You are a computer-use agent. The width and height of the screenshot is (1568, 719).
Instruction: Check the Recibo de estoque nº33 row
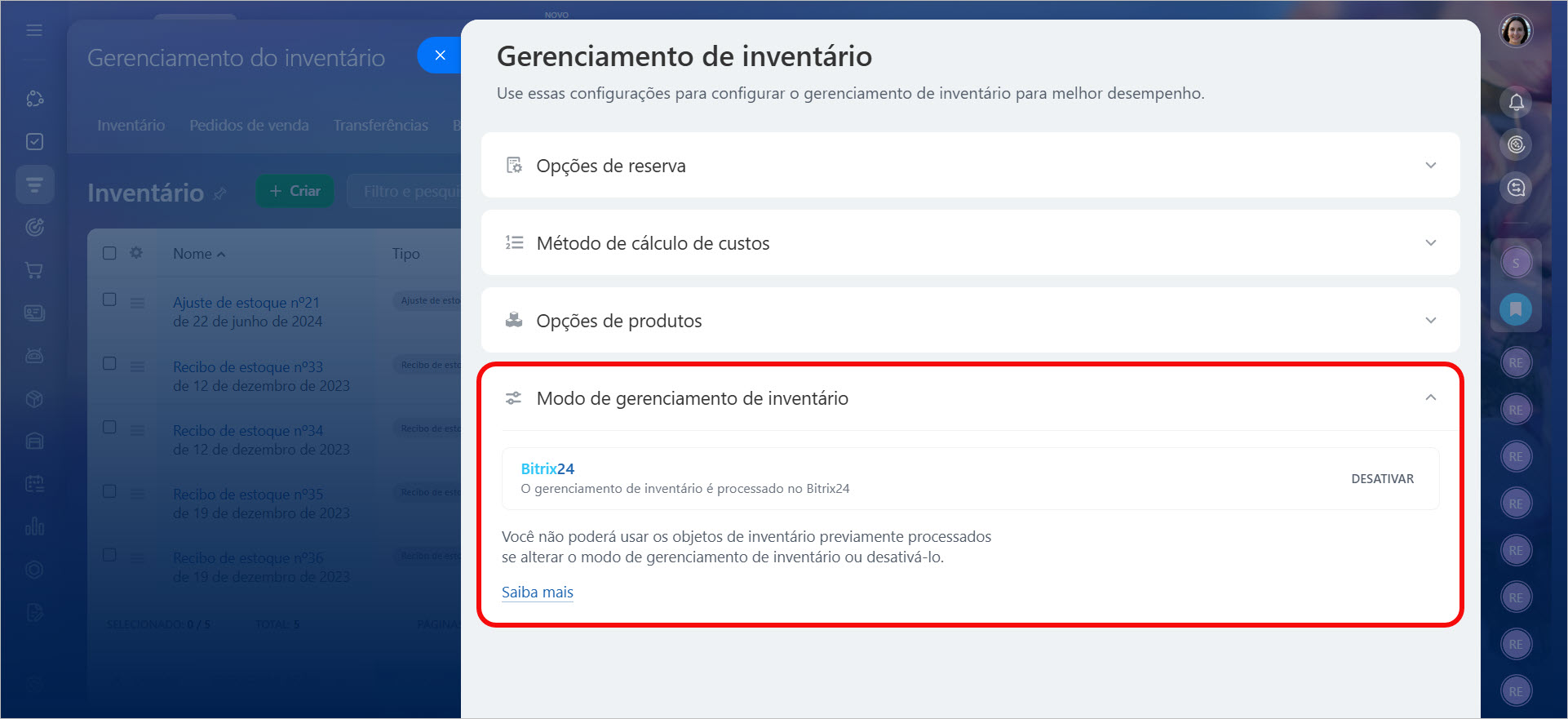pyautogui.click(x=109, y=363)
